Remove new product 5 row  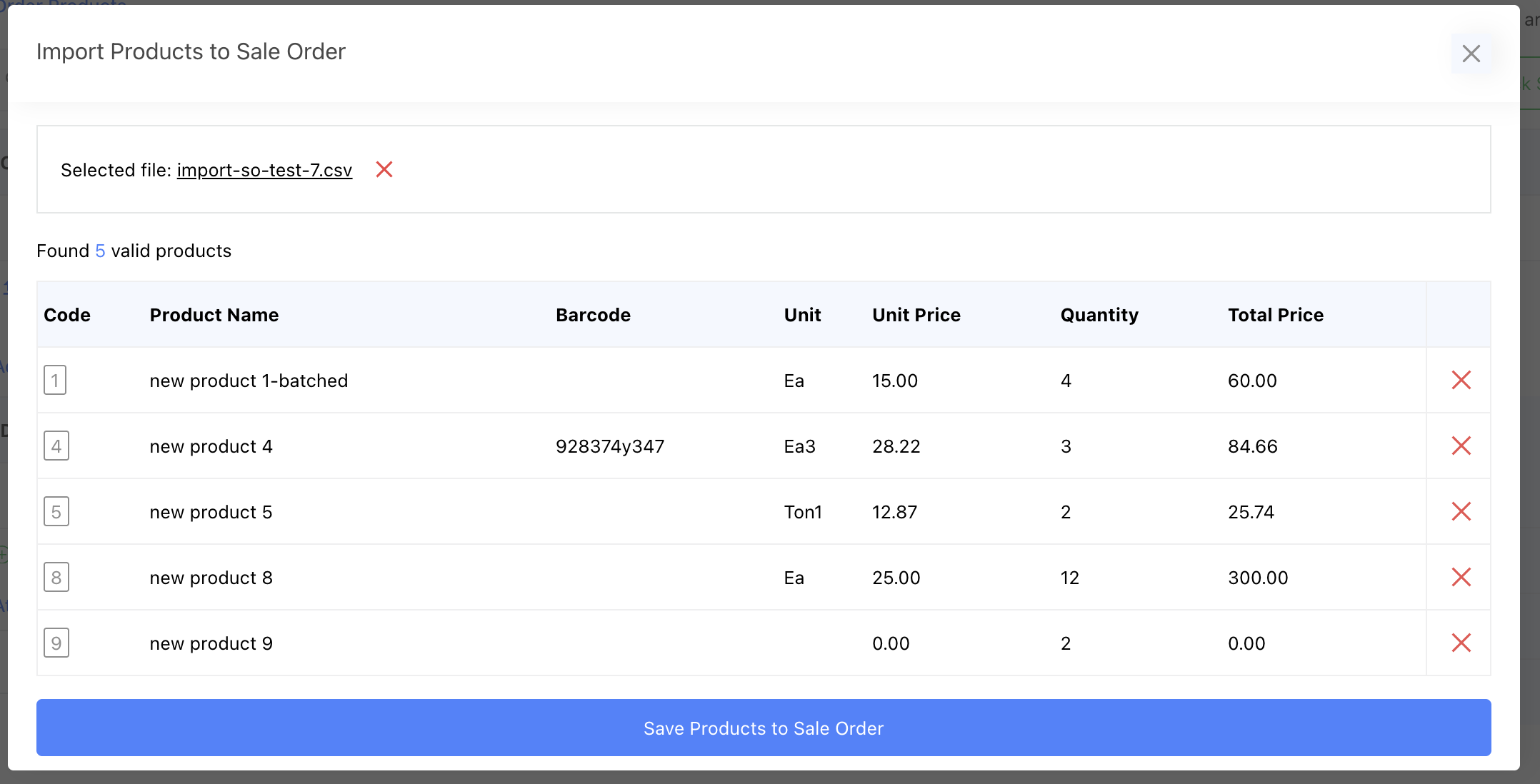1461,512
